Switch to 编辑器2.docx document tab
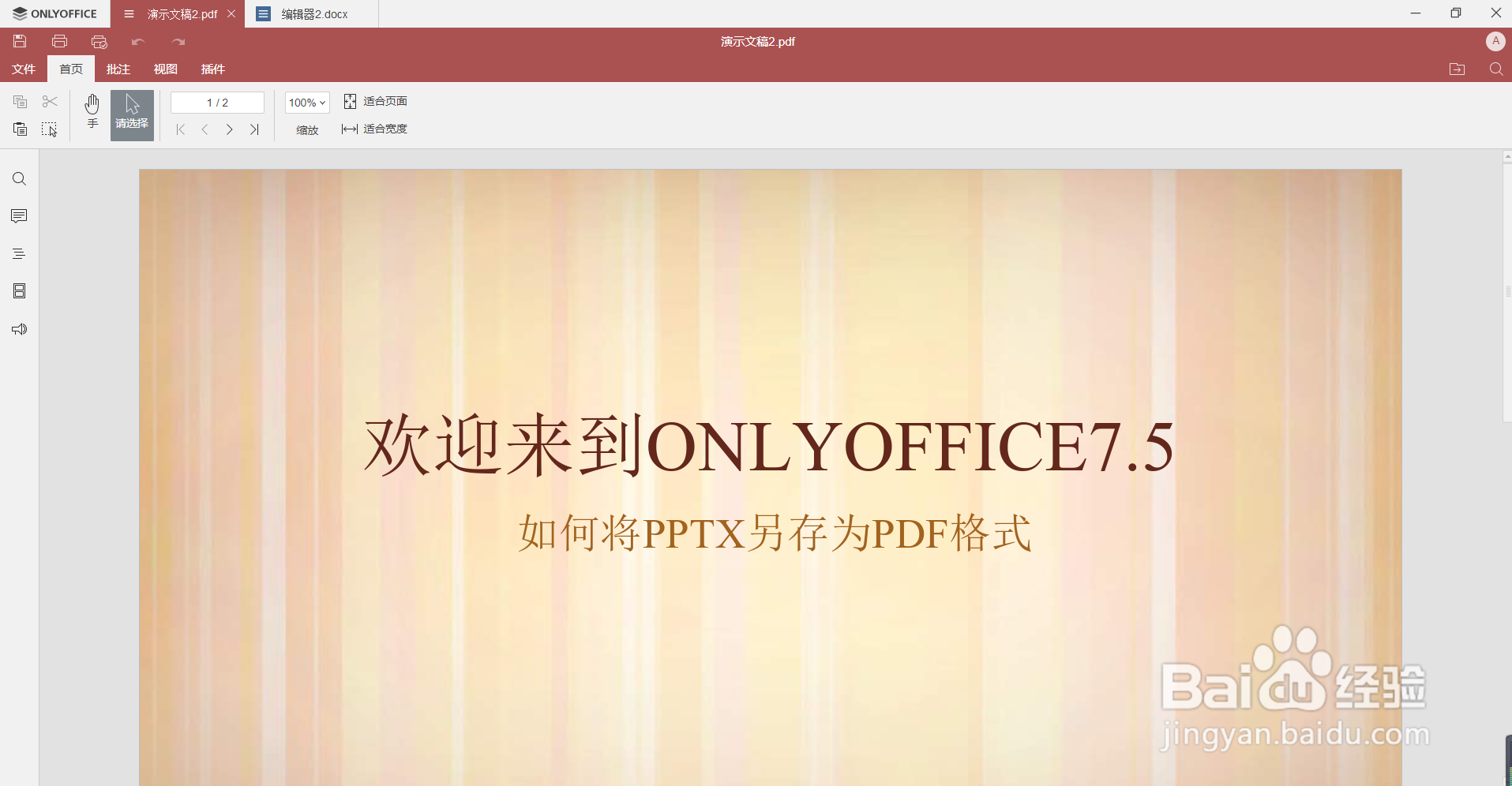1512x786 pixels. [312, 14]
